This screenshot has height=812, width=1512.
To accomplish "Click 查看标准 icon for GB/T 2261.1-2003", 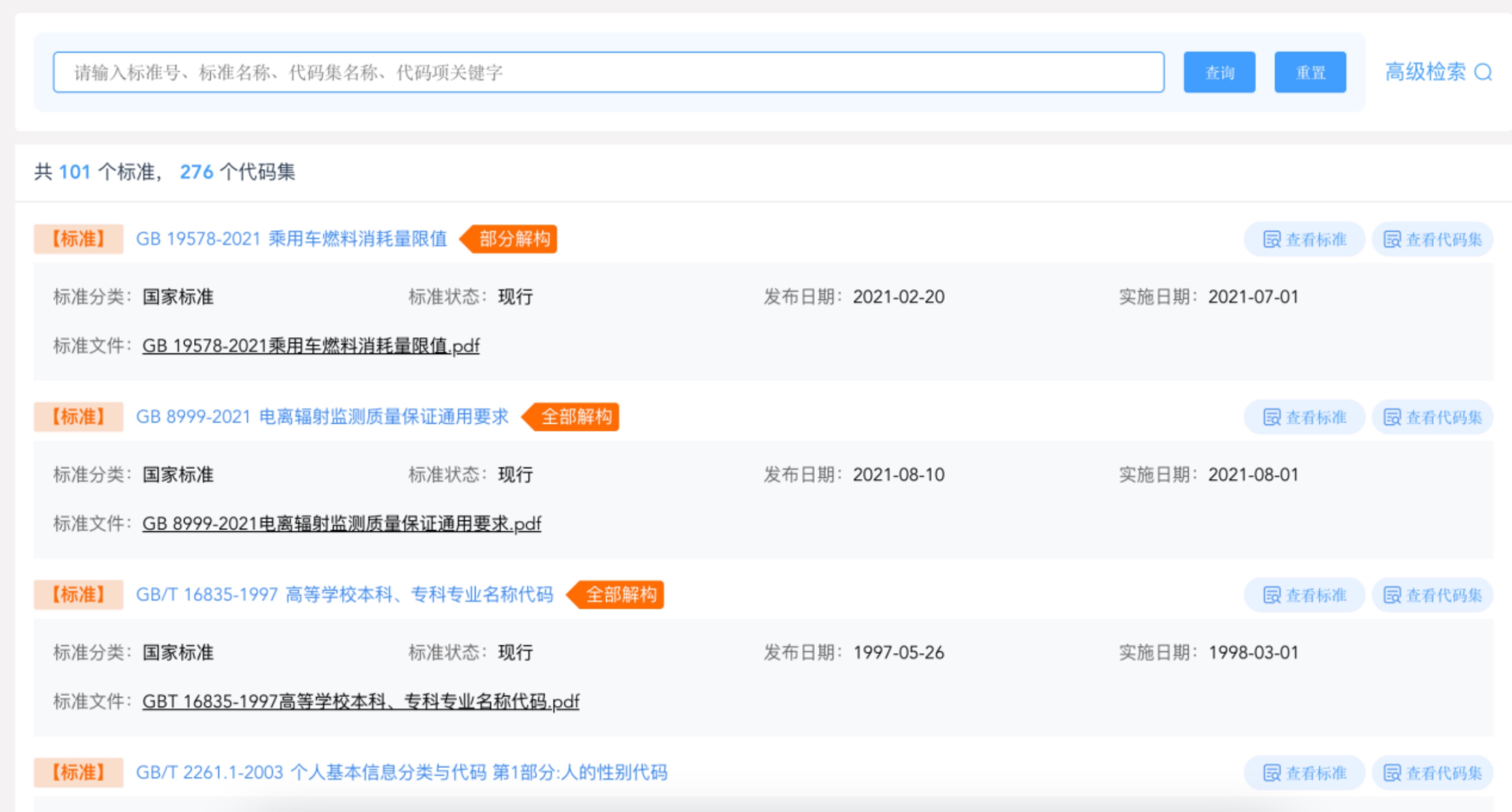I will [1271, 773].
